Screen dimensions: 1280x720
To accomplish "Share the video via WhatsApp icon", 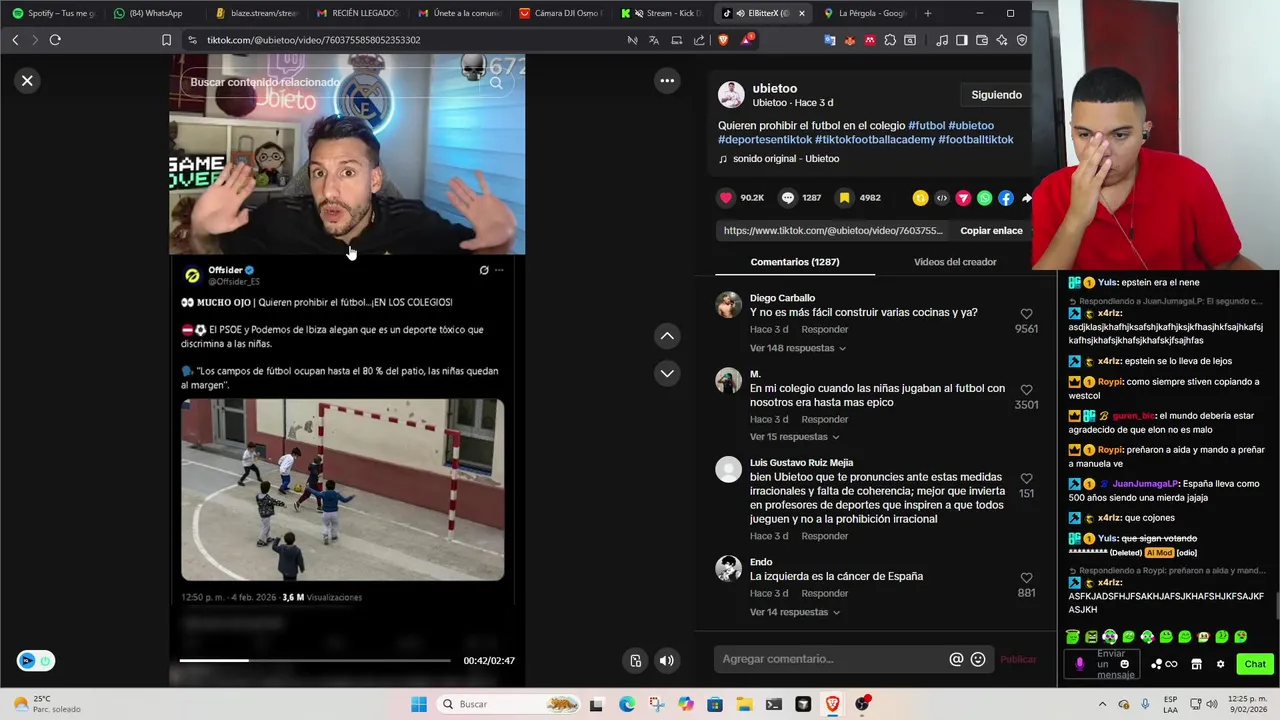I will (x=984, y=198).
